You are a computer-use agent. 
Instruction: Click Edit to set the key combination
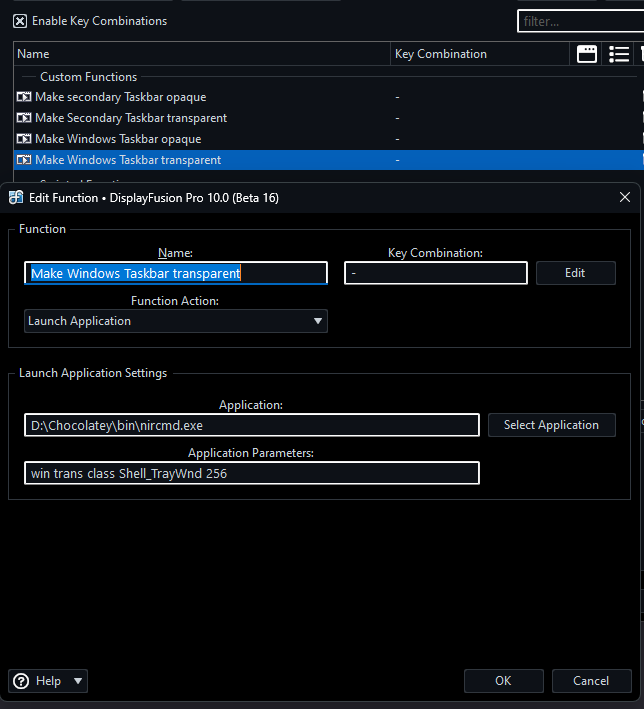point(575,273)
